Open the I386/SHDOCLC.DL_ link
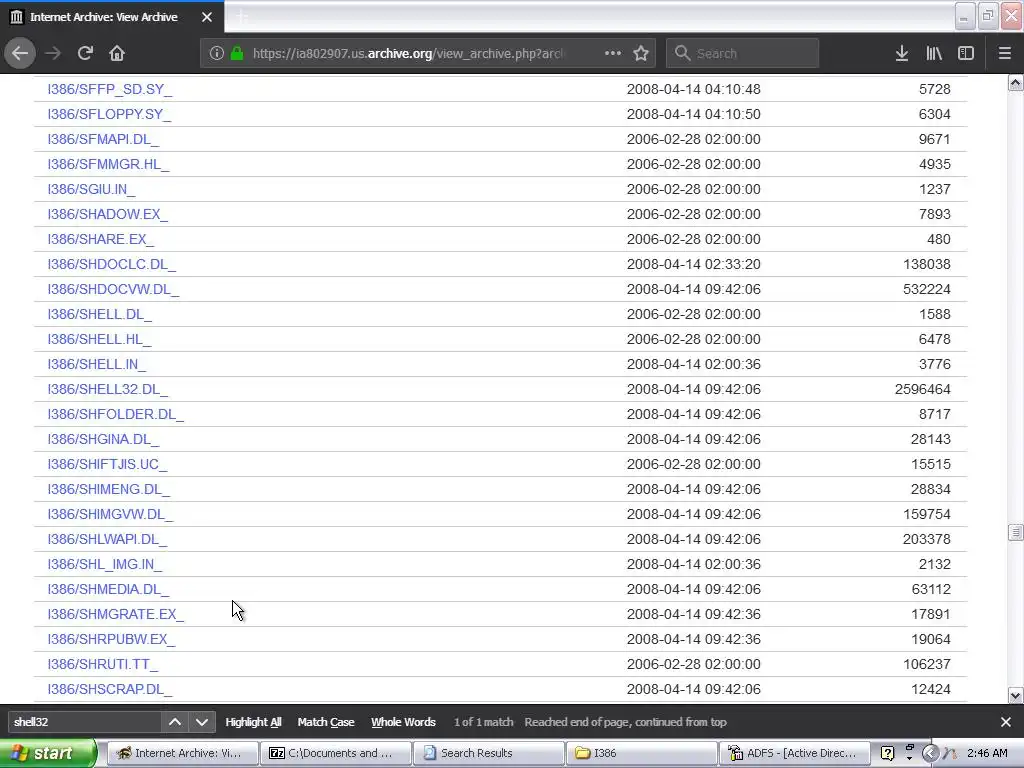 click(112, 264)
